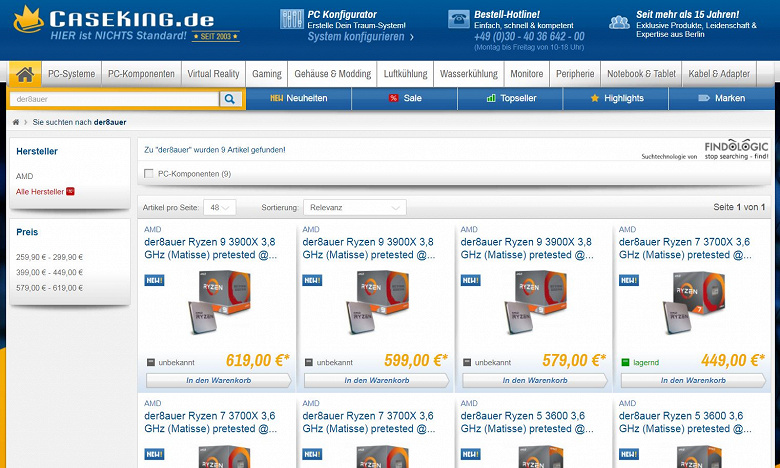
Task: Open the home page house icon
Action: pos(25,74)
